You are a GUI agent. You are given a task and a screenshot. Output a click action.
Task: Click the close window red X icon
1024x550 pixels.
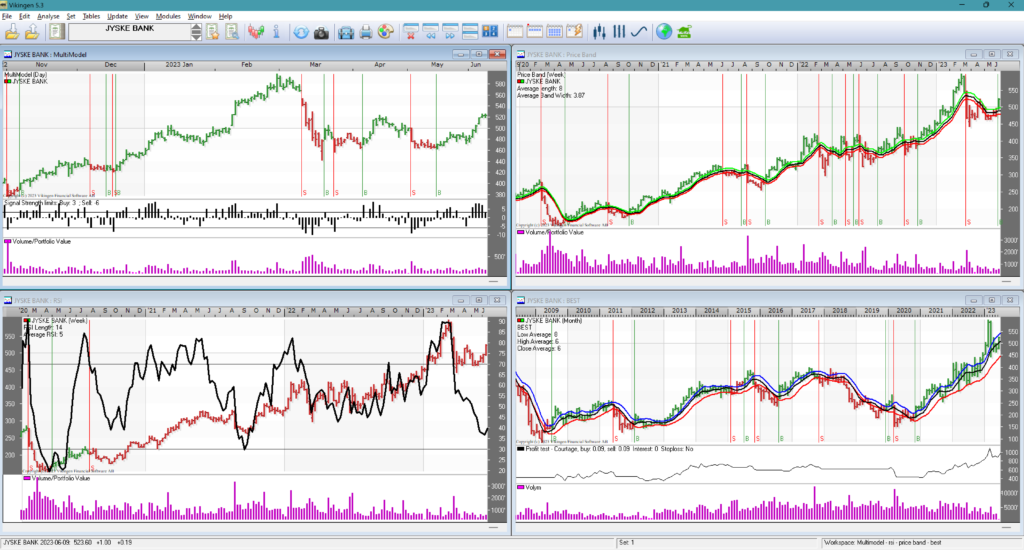[x=411, y=31]
